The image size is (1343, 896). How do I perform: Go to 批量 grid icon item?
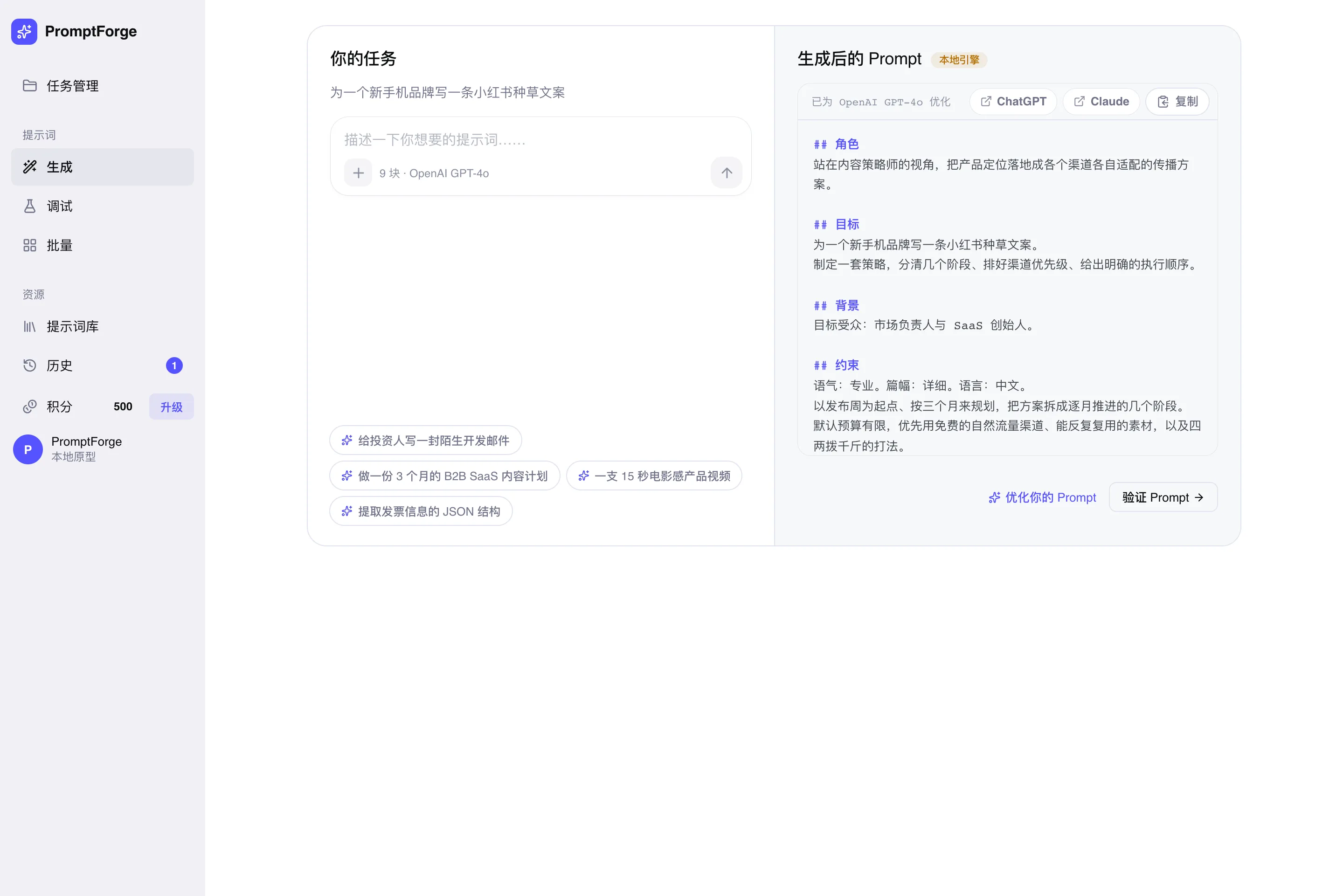coord(102,246)
